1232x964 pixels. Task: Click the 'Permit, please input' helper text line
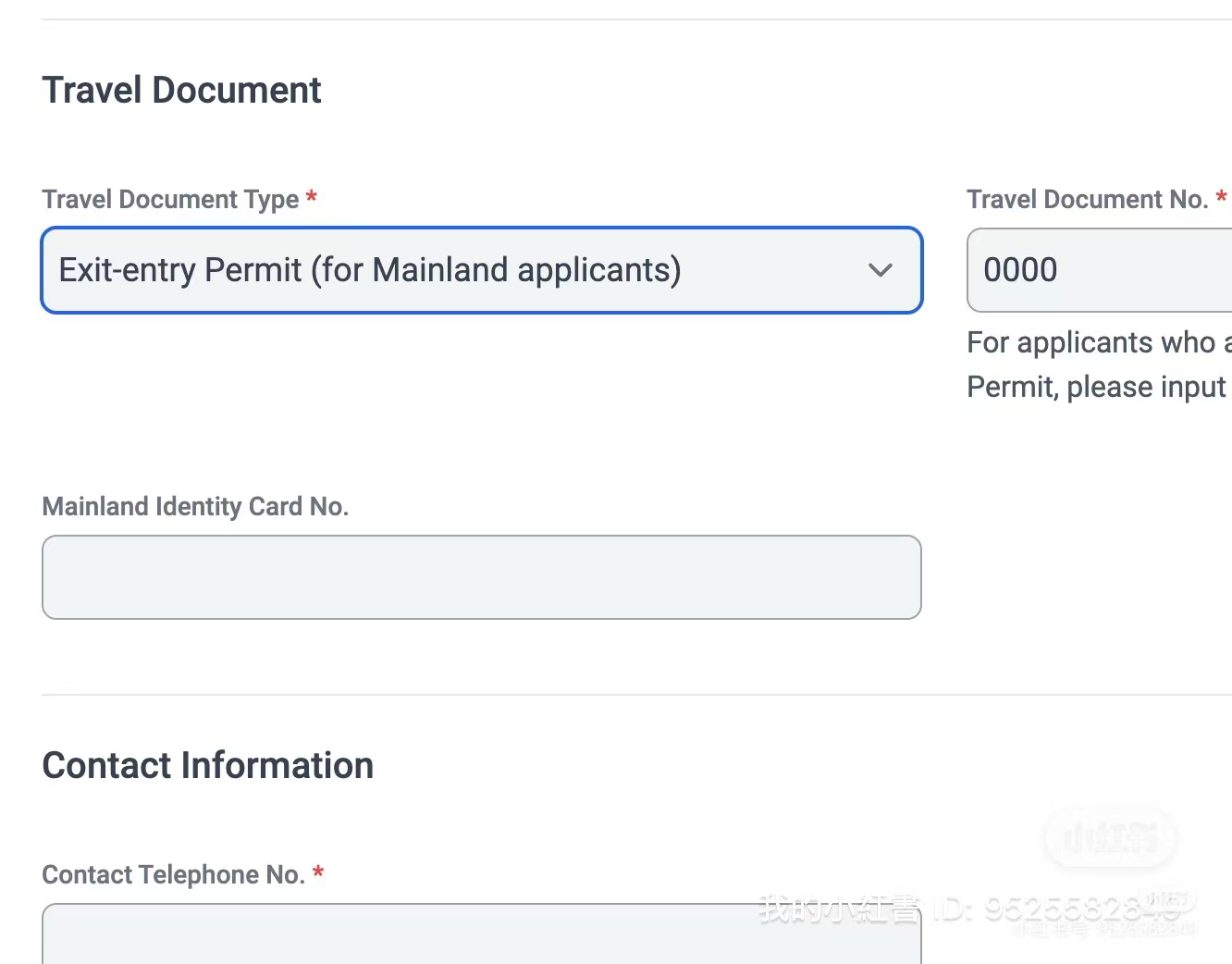click(x=1097, y=386)
